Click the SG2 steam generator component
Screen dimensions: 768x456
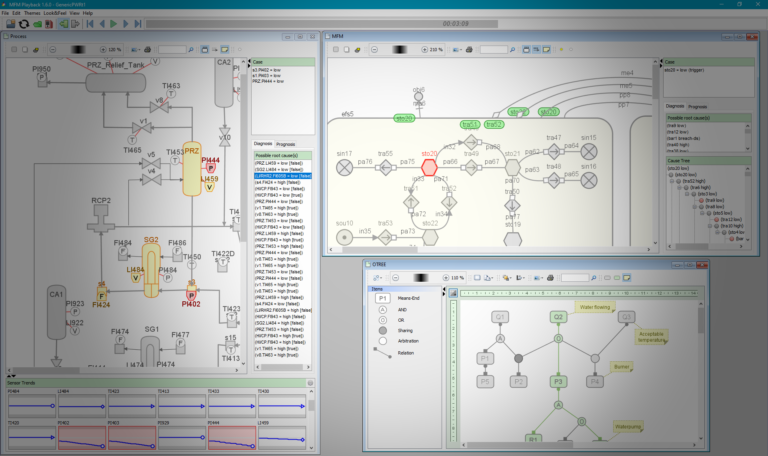coord(151,270)
